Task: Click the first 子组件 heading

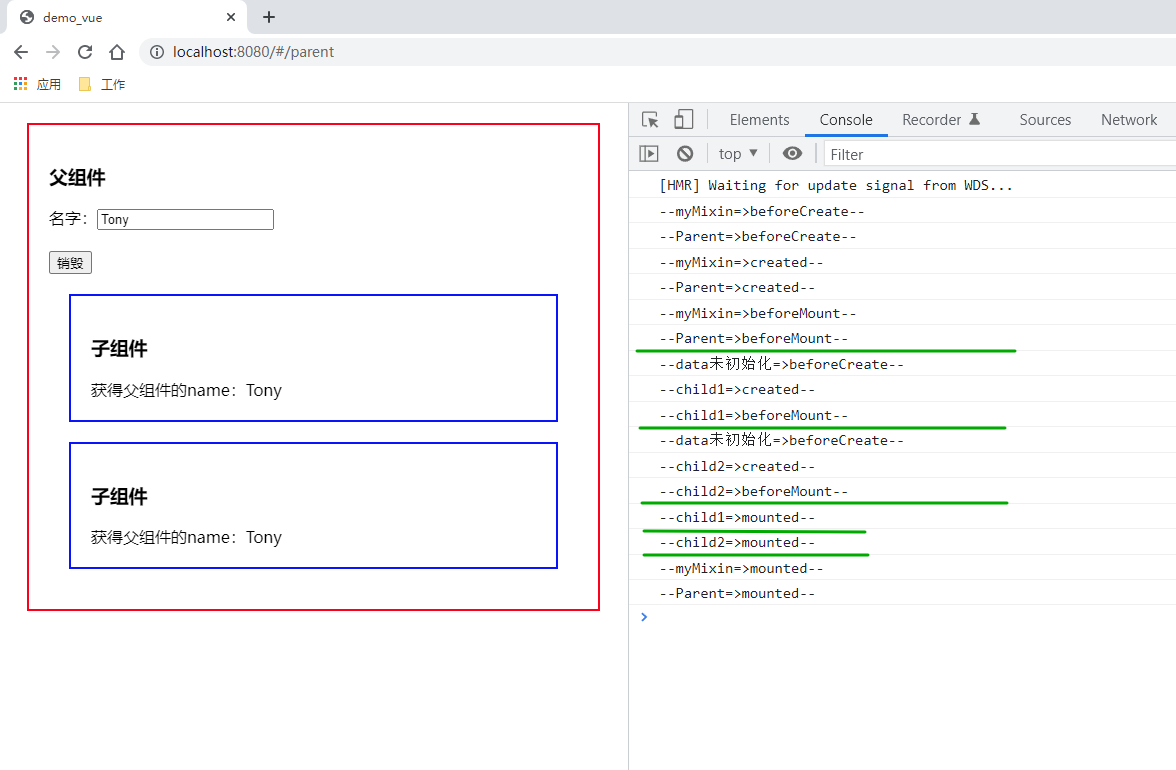Action: tap(119, 349)
